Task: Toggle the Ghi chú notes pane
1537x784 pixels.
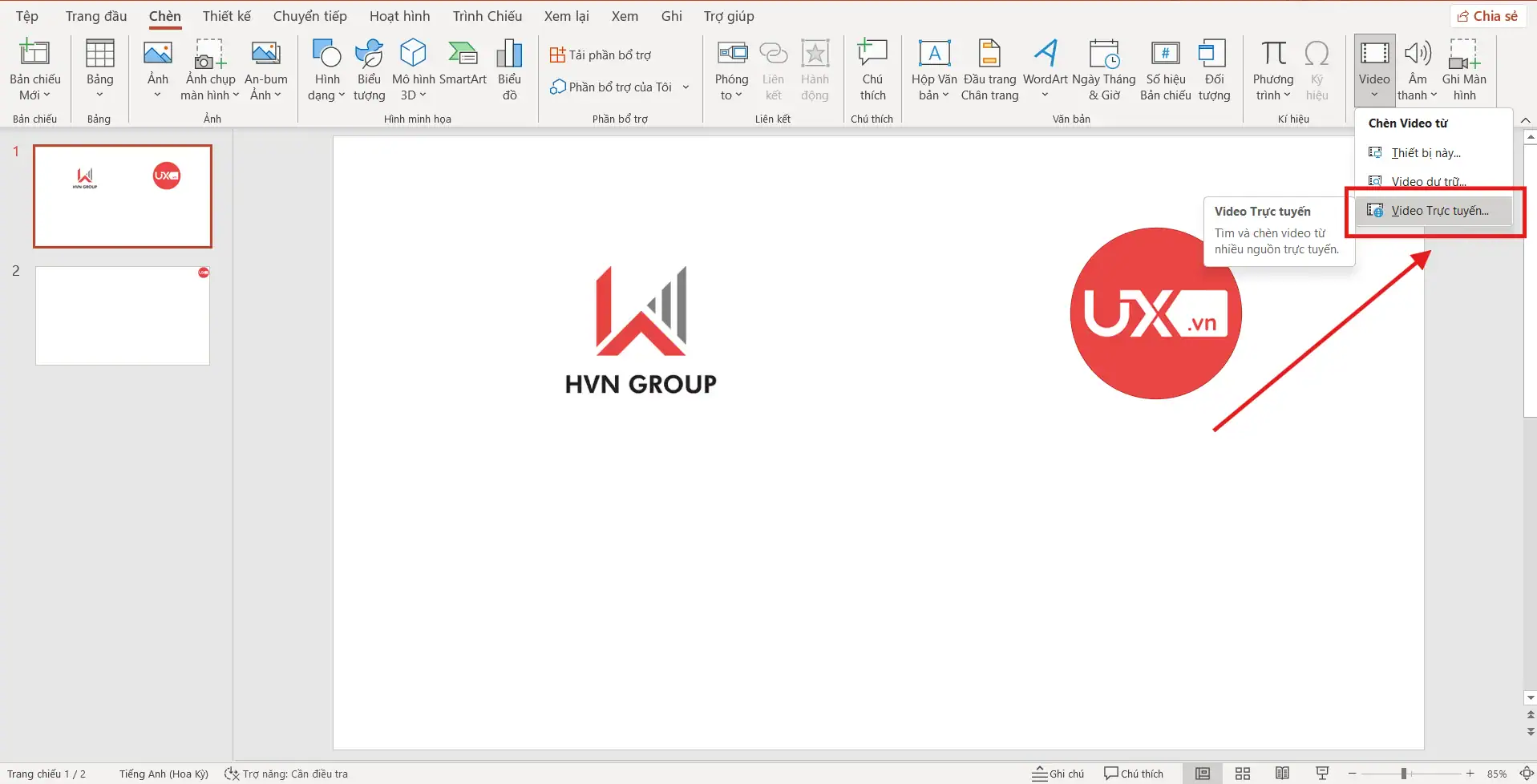Action: (1058, 774)
